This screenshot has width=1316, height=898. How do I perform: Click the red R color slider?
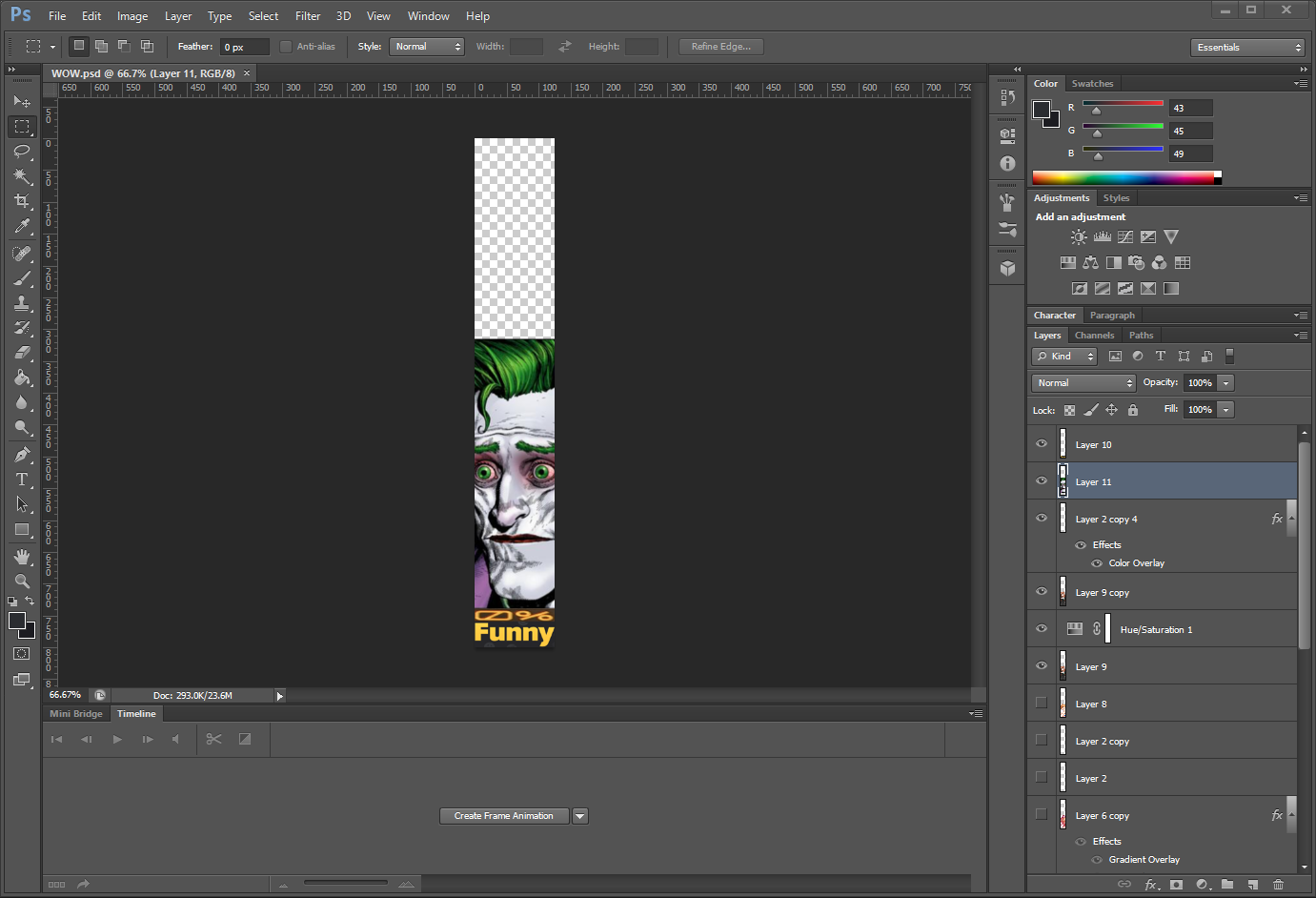click(1123, 104)
